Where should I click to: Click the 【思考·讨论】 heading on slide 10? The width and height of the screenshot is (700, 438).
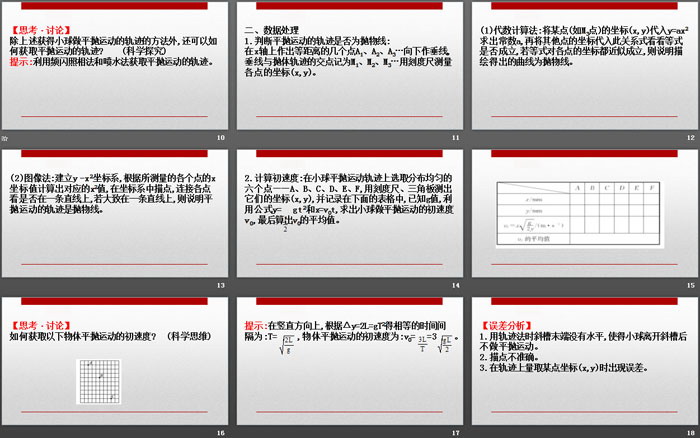41,30
